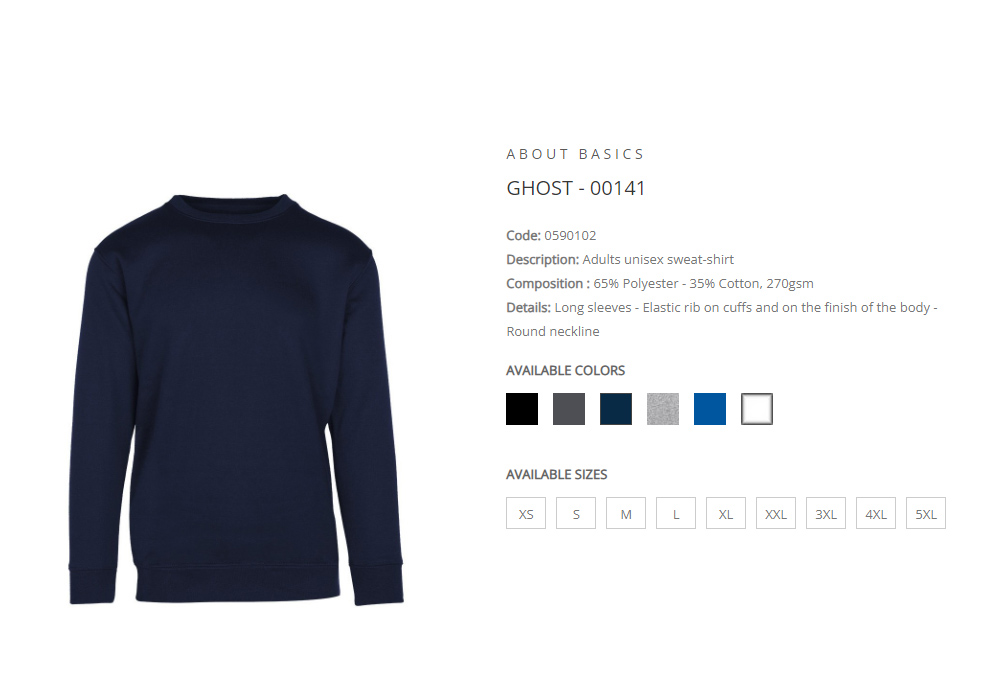Screen dimensions: 991x686
Task: Choose size XXL
Action: click(775, 513)
